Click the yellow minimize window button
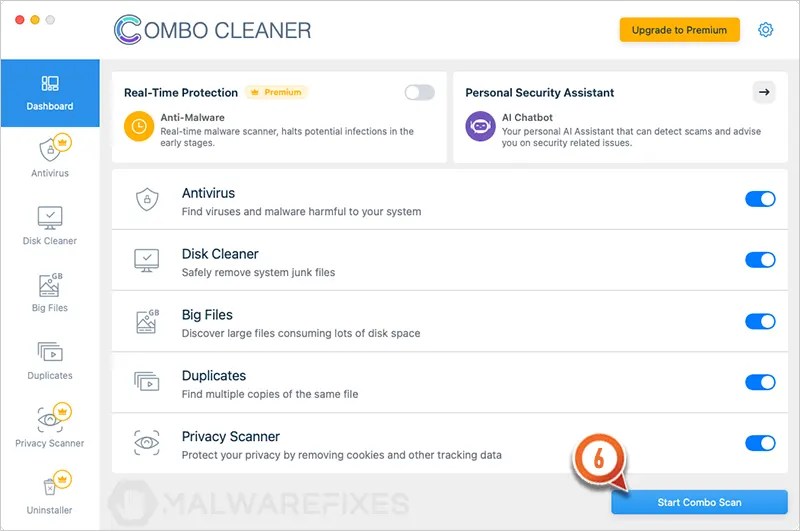800x531 pixels. click(35, 20)
